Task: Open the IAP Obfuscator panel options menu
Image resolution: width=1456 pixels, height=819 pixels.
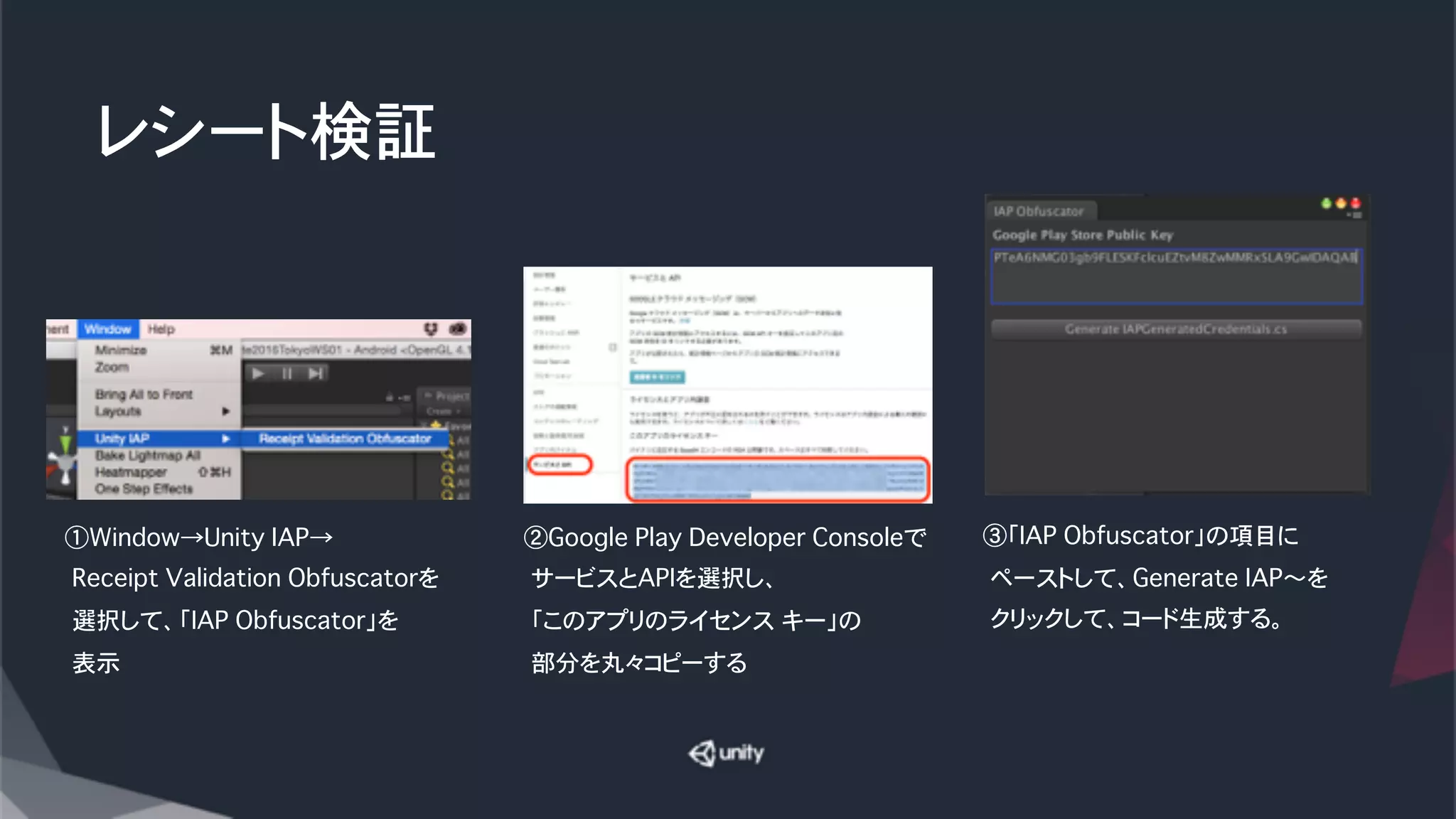Action: click(x=1355, y=215)
